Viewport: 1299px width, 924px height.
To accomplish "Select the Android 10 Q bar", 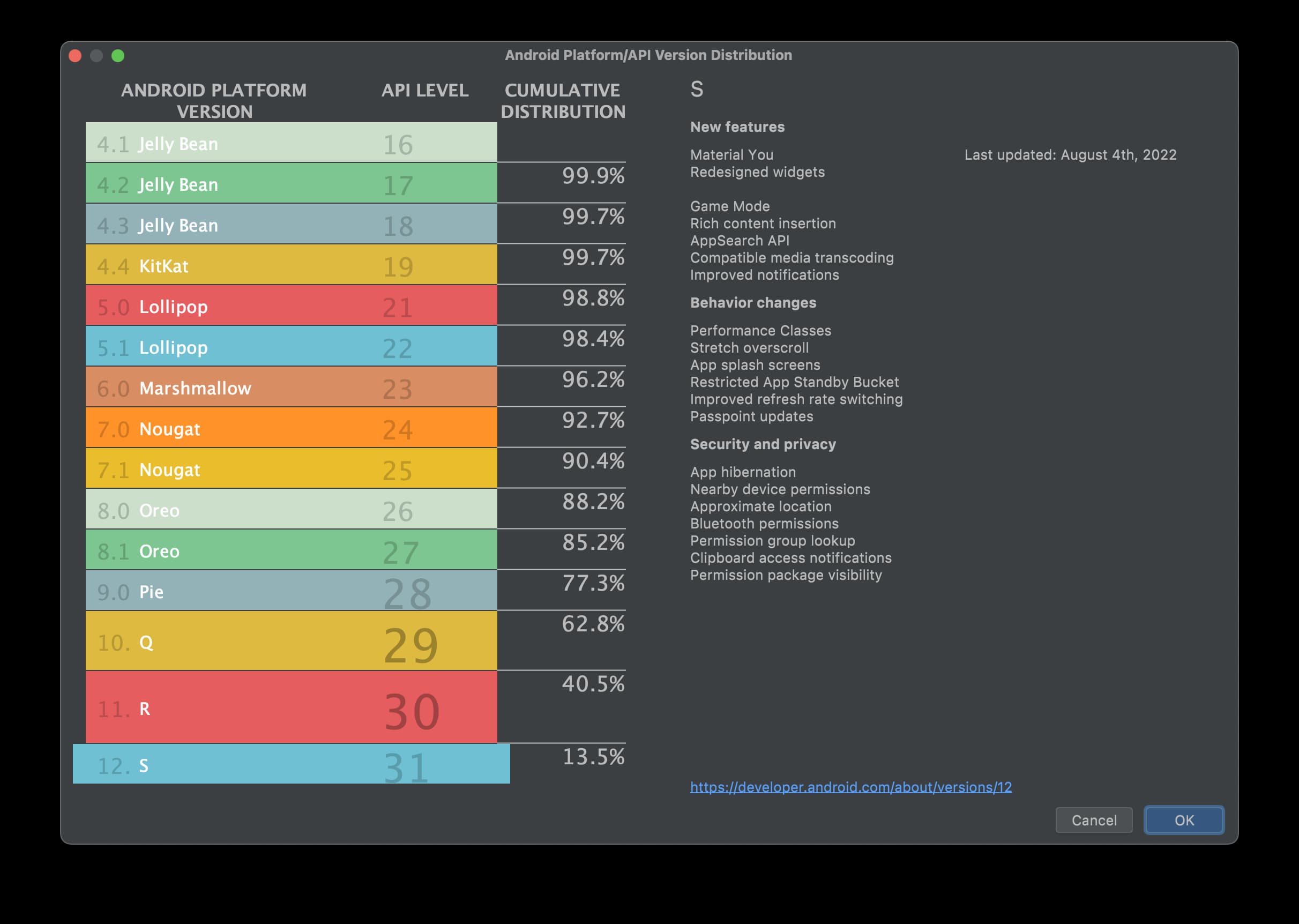I will [290, 640].
